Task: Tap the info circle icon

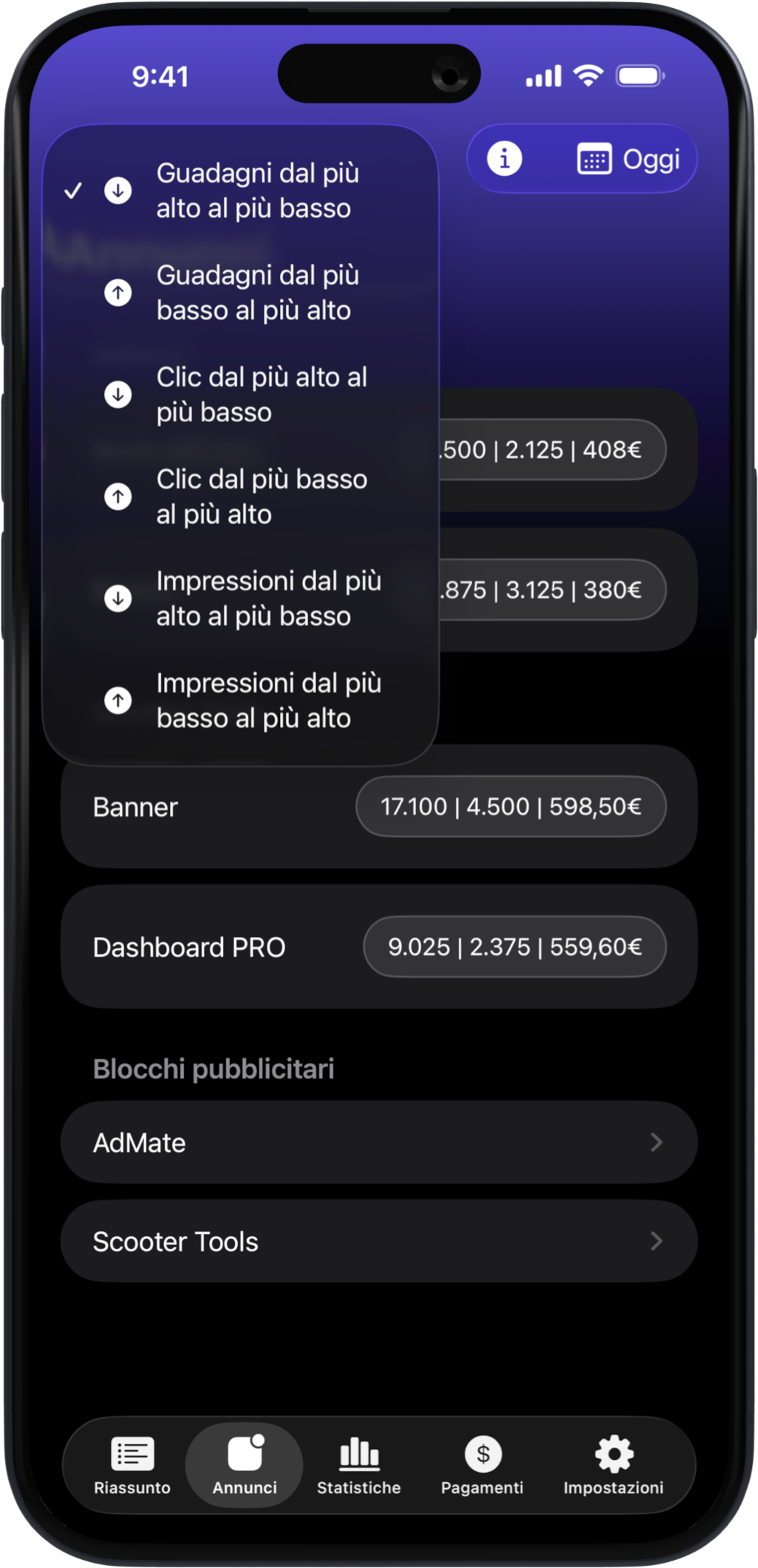Action: coord(505,159)
